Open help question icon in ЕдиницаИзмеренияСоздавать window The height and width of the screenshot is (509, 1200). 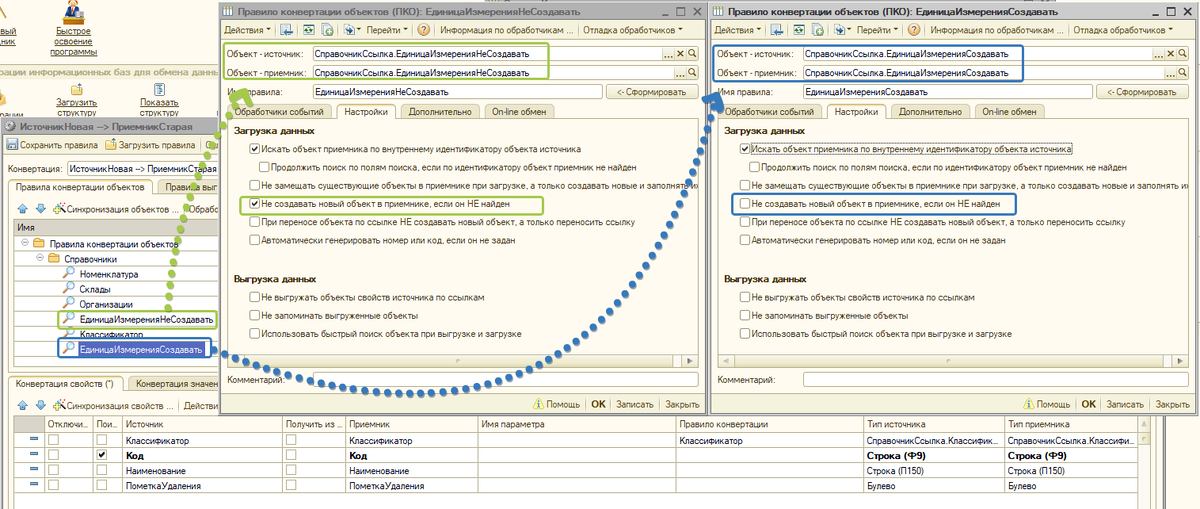913,30
